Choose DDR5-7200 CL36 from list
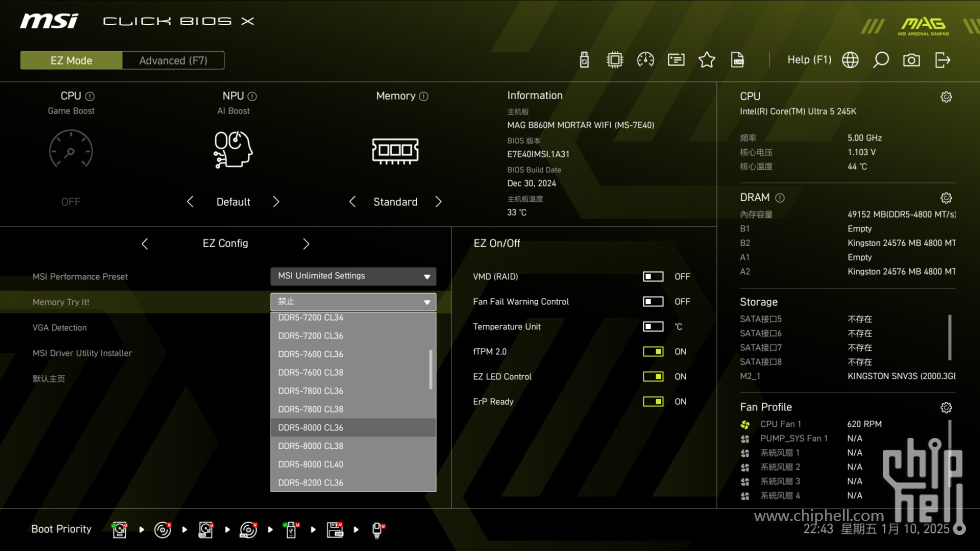980x551 pixels. [x=353, y=336]
